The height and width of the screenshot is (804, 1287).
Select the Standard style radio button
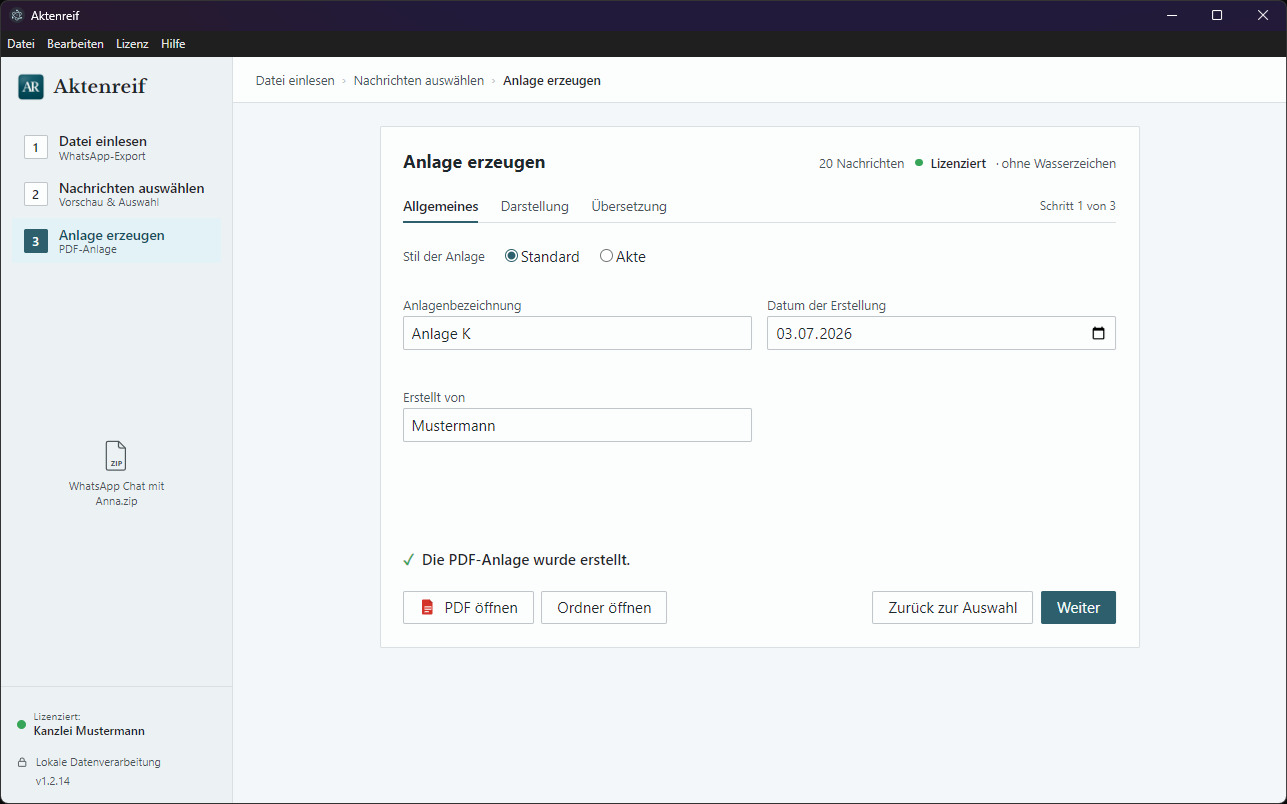[x=511, y=256]
